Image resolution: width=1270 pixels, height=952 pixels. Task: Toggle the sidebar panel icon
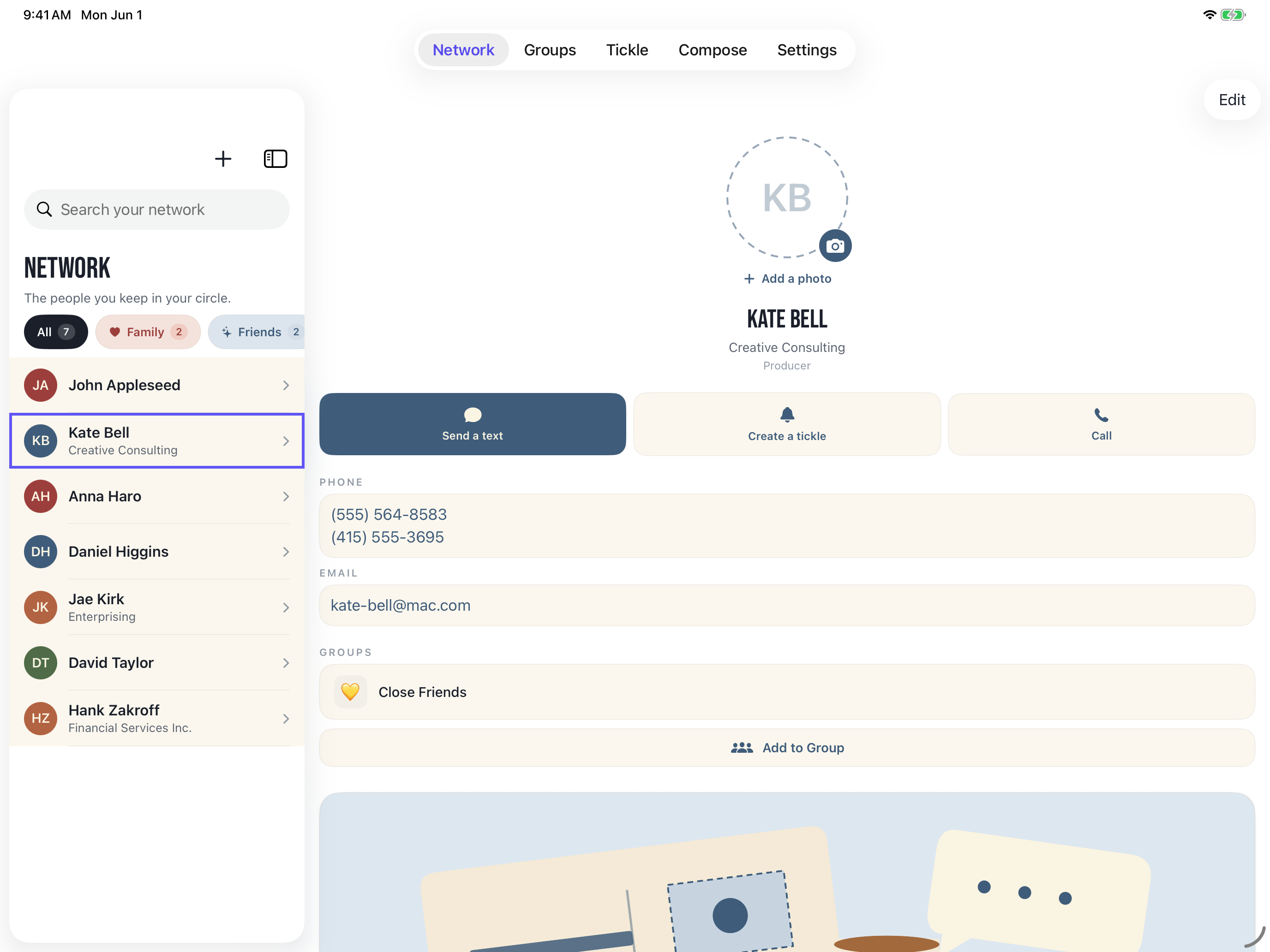coord(276,159)
